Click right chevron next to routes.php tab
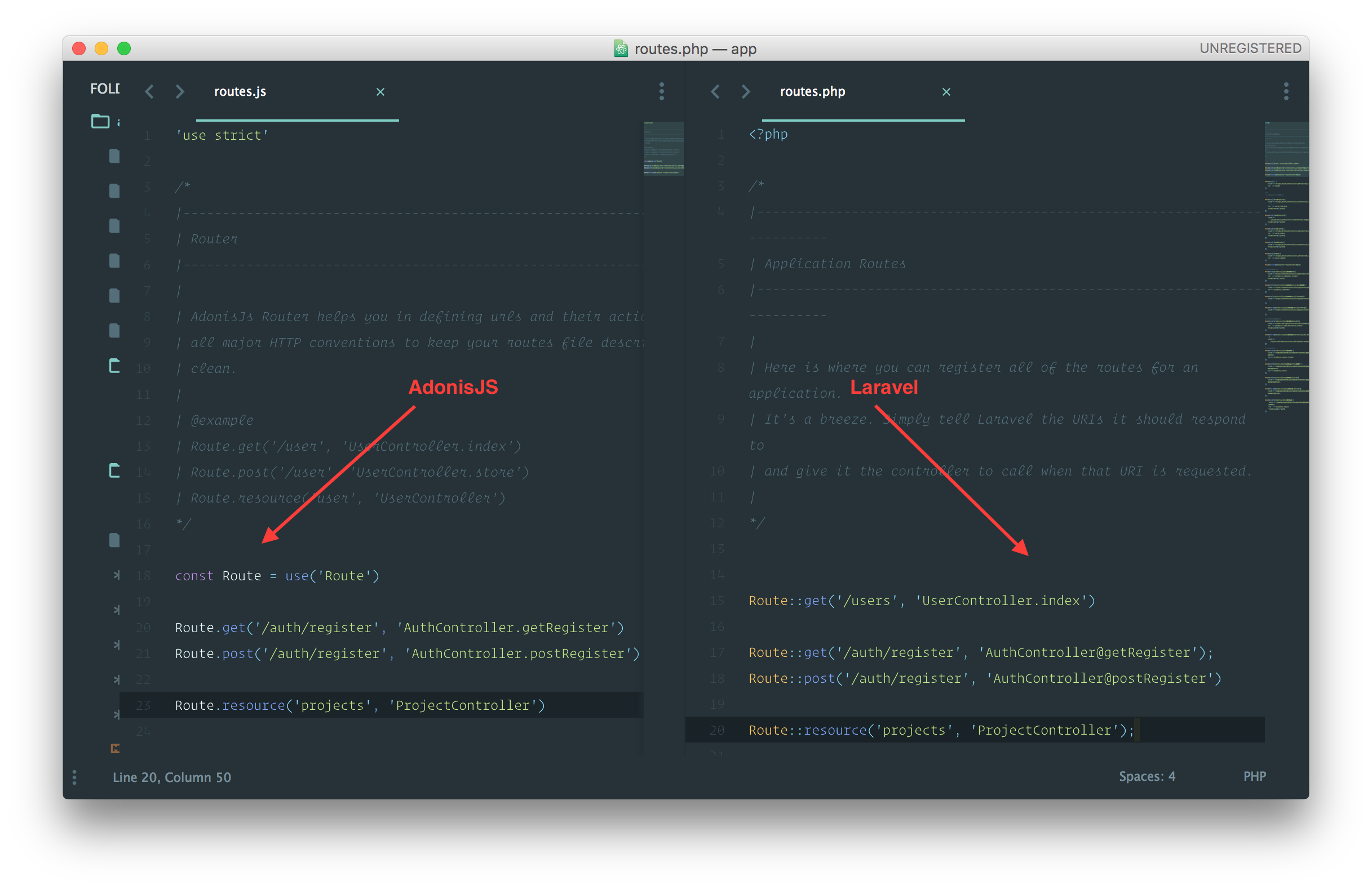The image size is (1372, 889). (746, 92)
